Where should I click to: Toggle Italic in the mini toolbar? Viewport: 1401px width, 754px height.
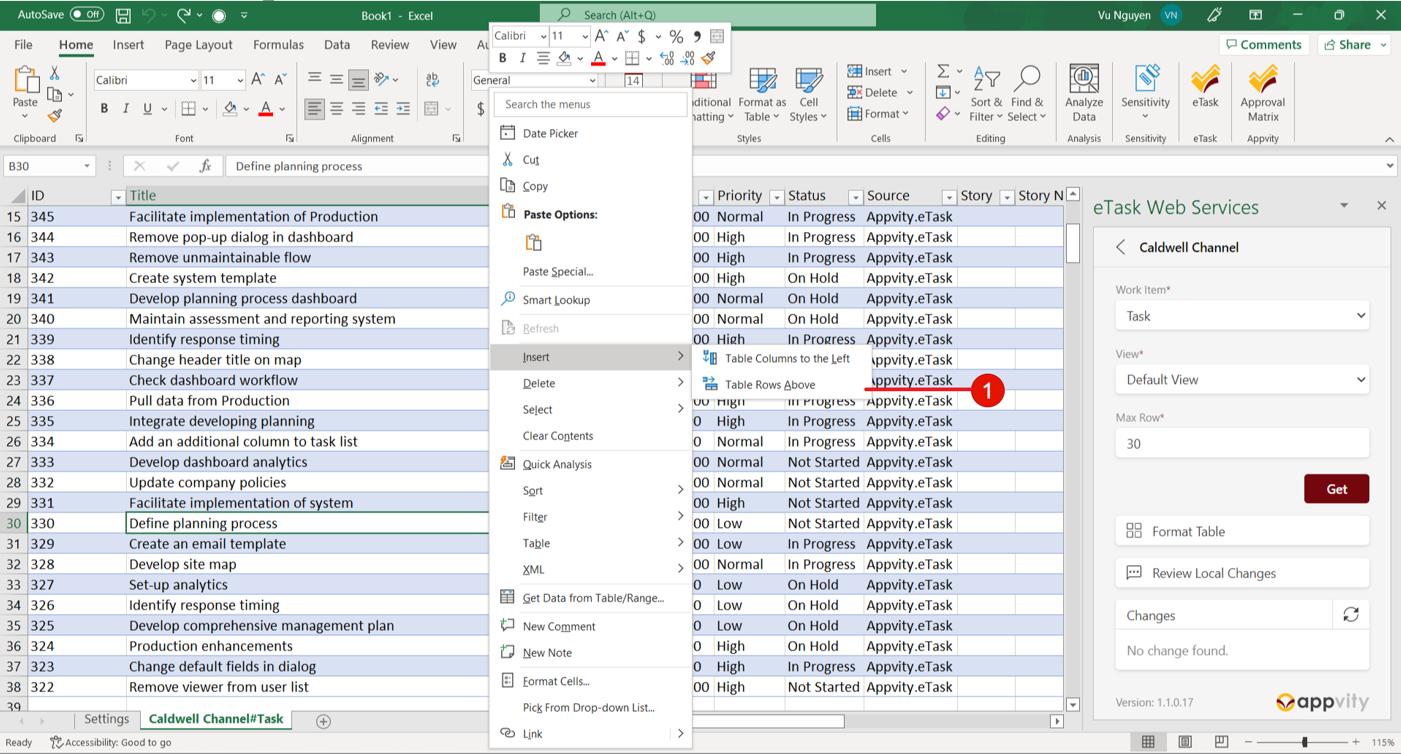click(x=522, y=59)
